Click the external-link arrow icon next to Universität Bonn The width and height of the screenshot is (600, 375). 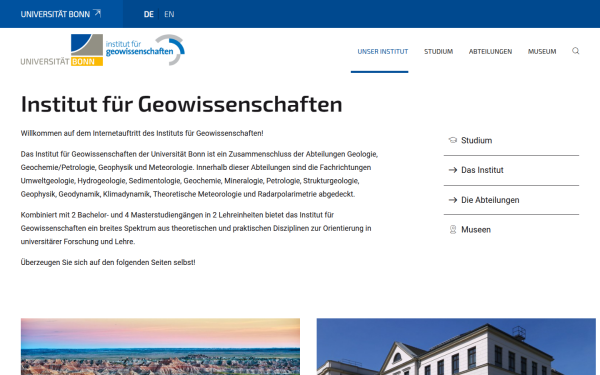pyautogui.click(x=97, y=13)
